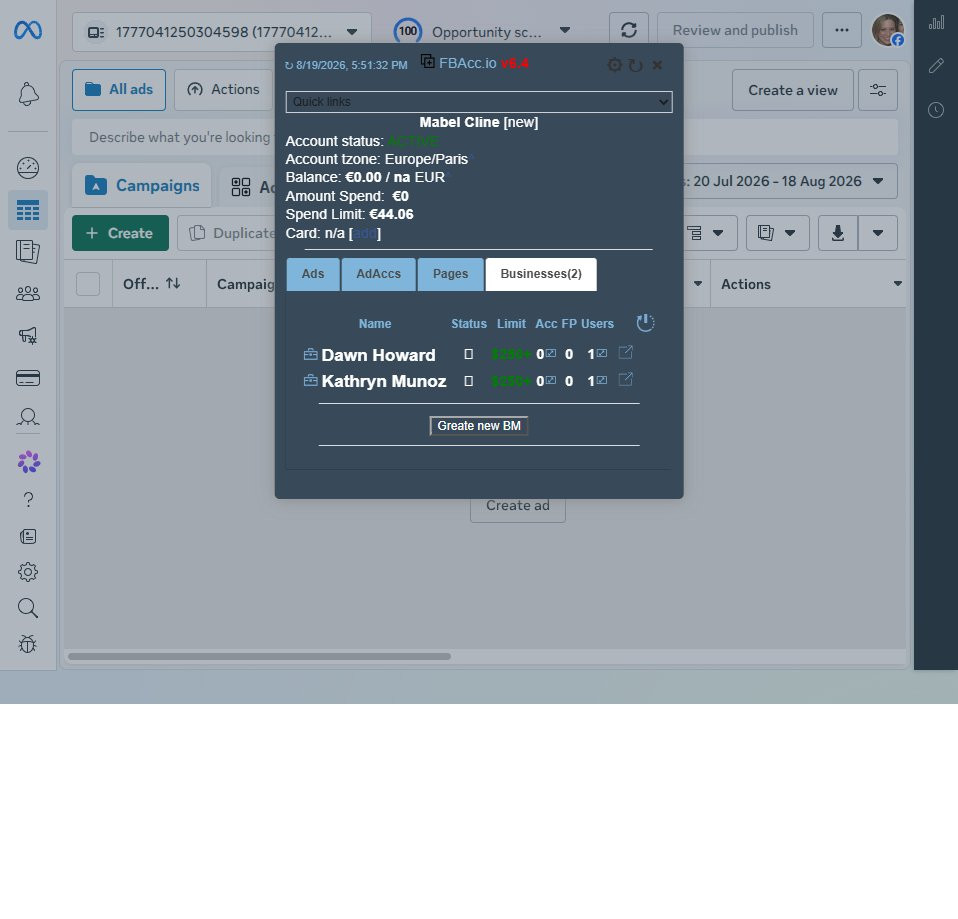Switch to AdAccs tab in FBAcc popup
Viewport: 958px width, 919px height.
pos(379,274)
